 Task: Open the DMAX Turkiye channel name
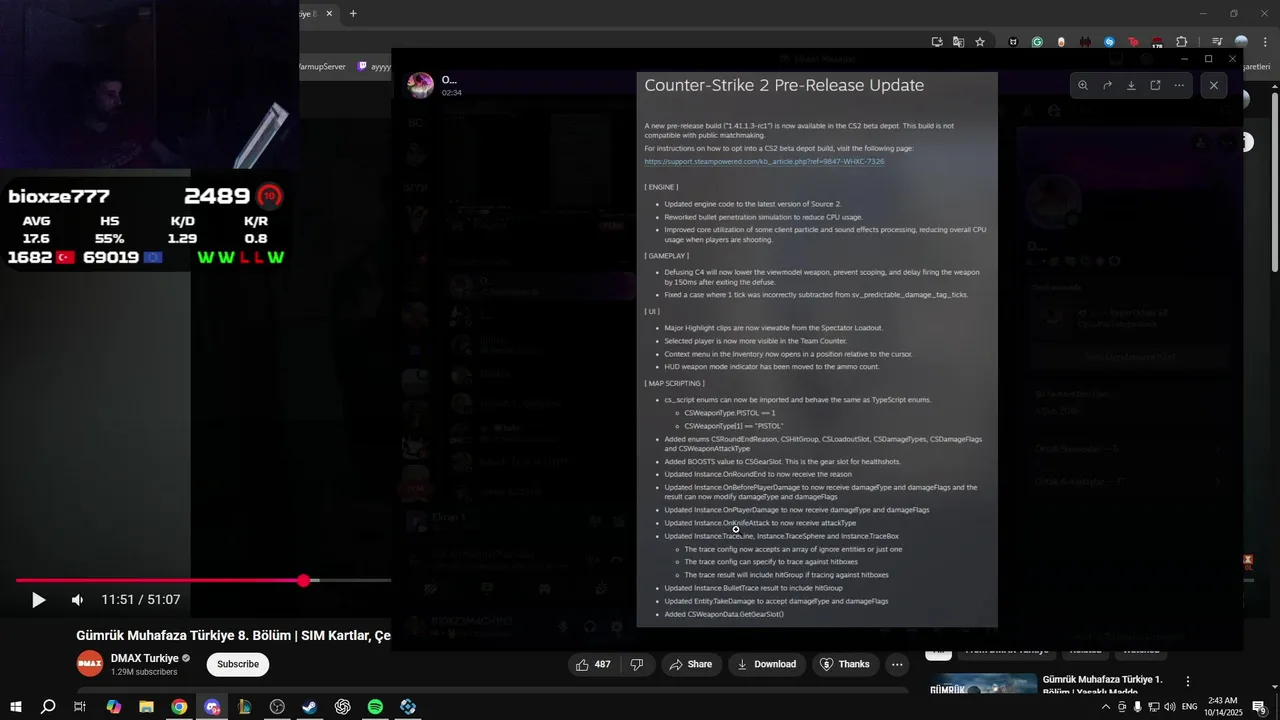pyautogui.click(x=144, y=658)
